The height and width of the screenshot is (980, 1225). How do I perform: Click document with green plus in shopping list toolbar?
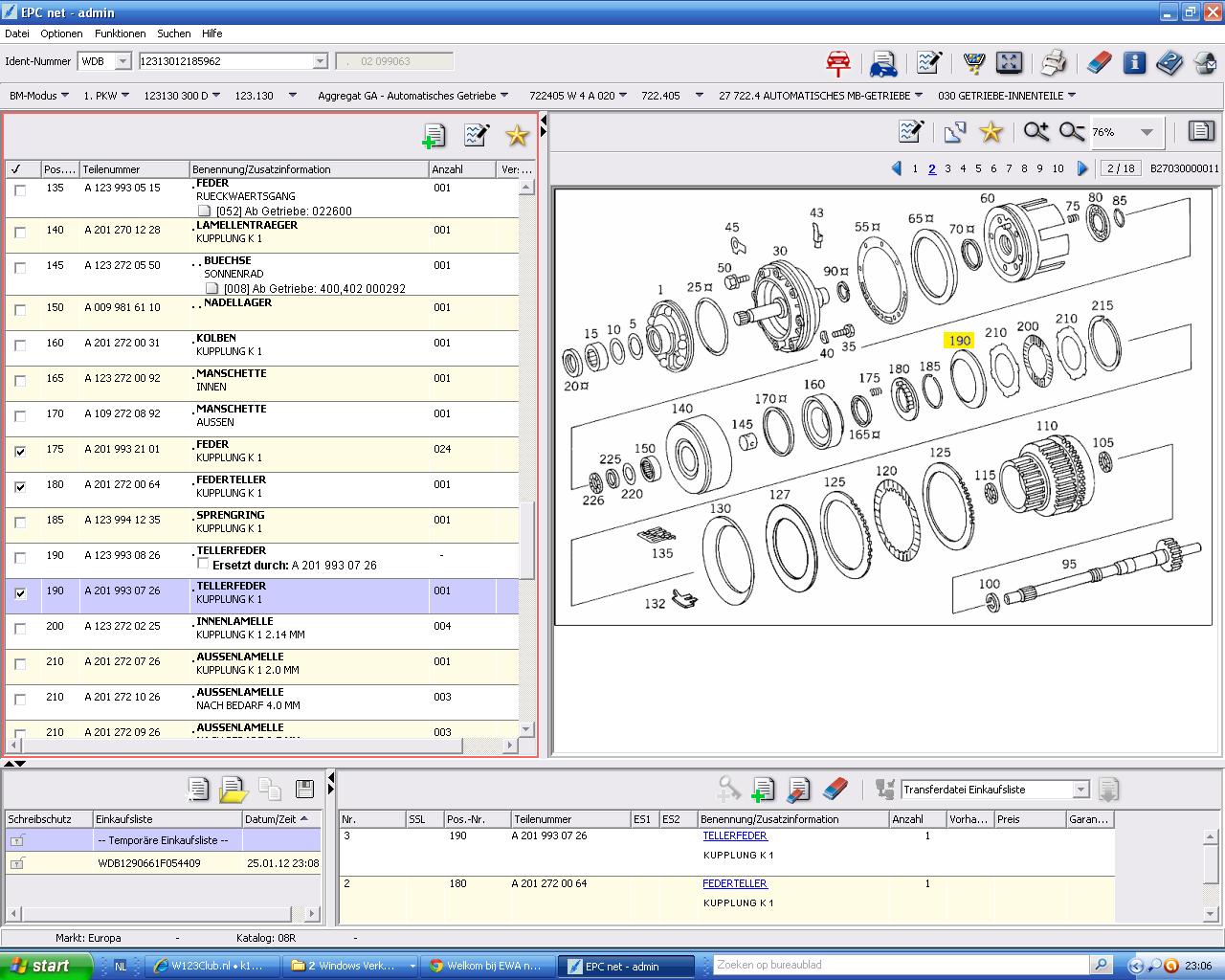[763, 790]
